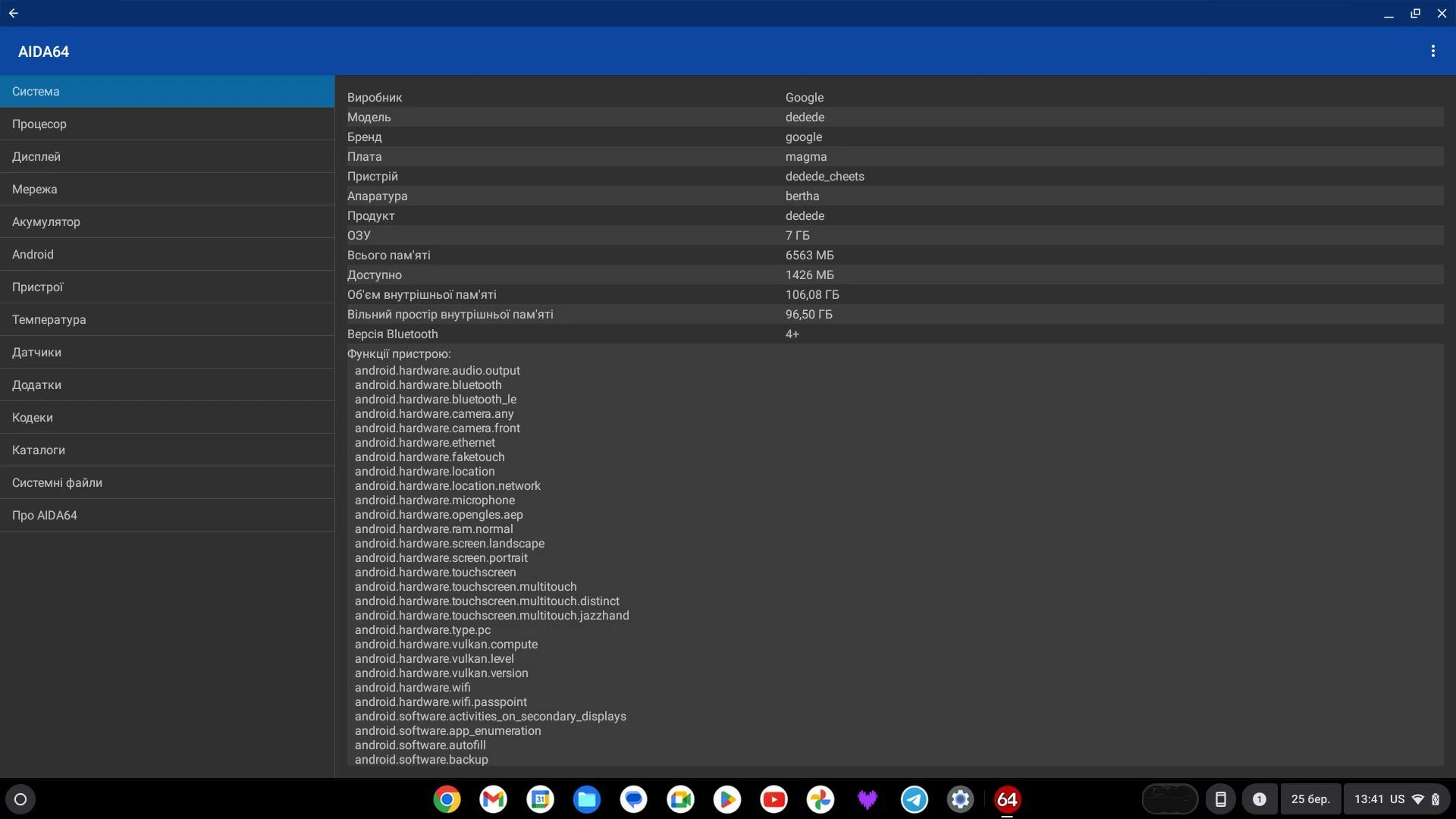Select android.hardware.camera.front entry
This screenshot has height=819, width=1456.
[x=438, y=428]
